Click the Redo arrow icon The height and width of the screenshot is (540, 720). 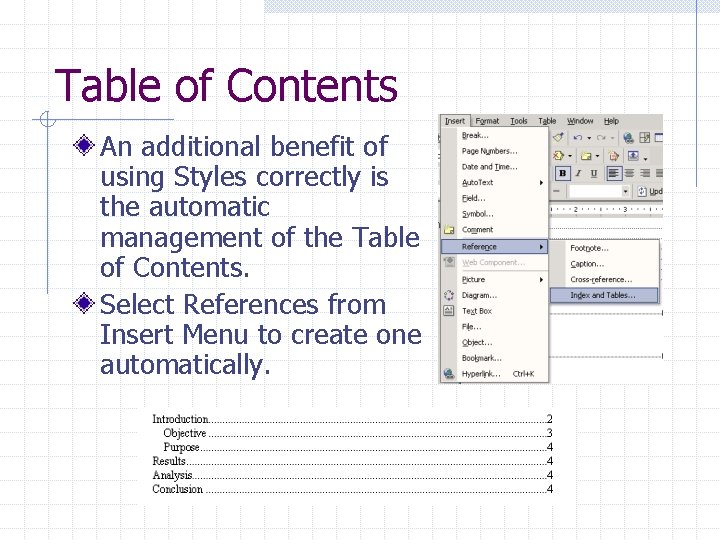point(601,138)
